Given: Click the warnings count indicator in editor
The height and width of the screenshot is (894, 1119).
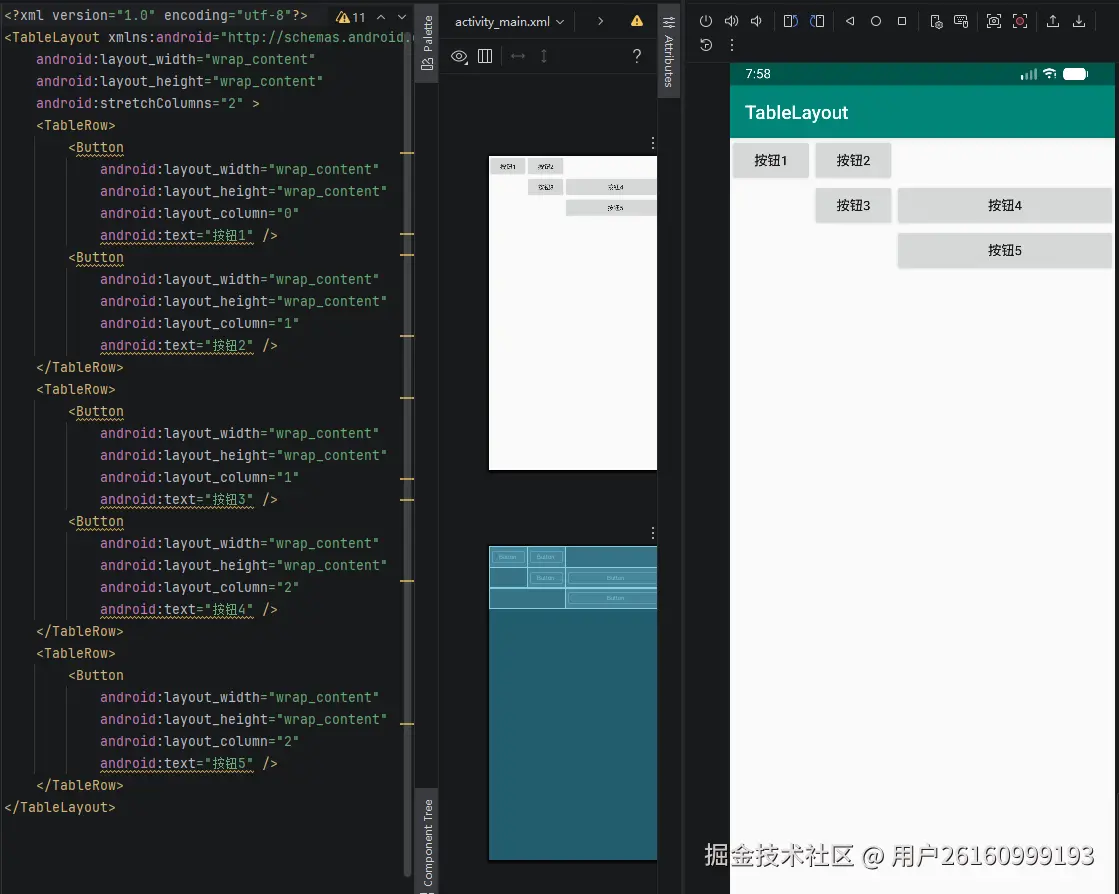Looking at the screenshot, I should click(x=352, y=17).
